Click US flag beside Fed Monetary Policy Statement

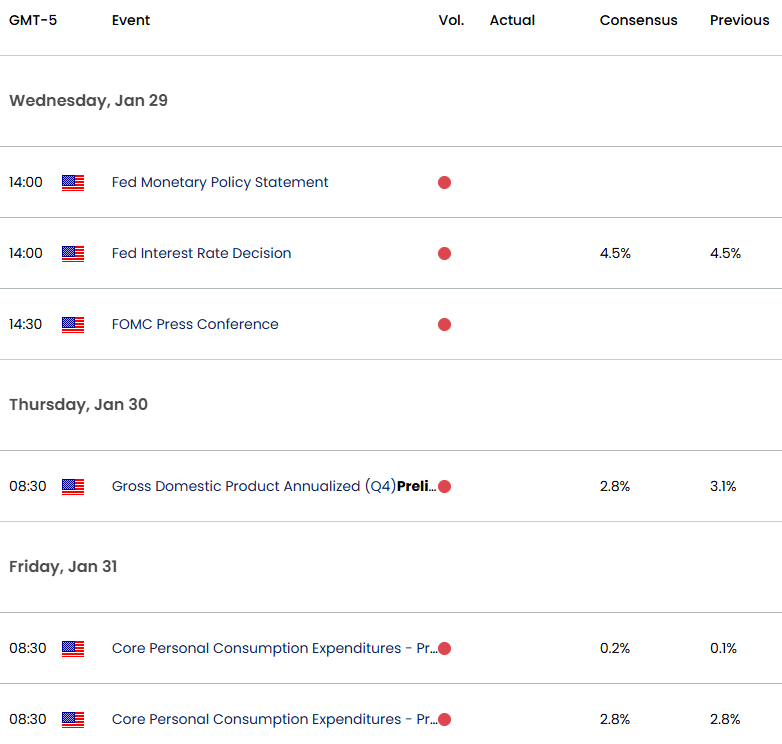coord(73,183)
